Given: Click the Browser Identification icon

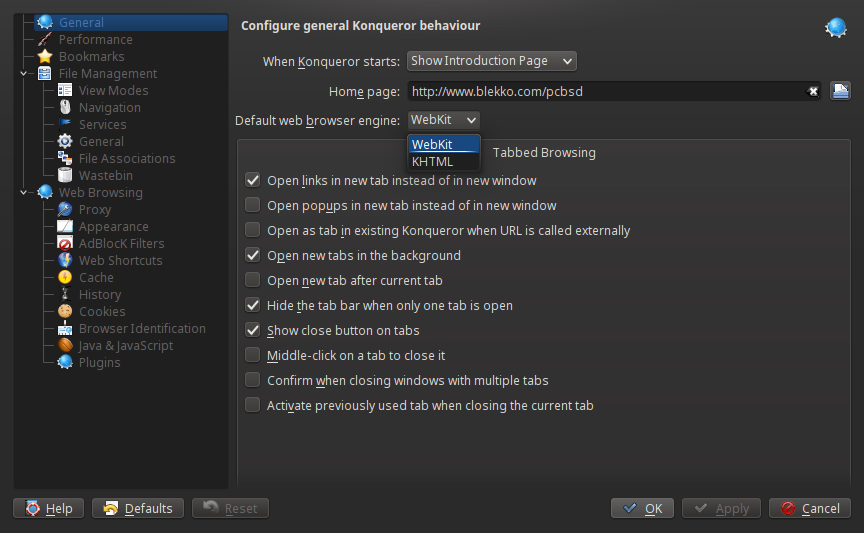Looking at the screenshot, I should pyautogui.click(x=65, y=329).
